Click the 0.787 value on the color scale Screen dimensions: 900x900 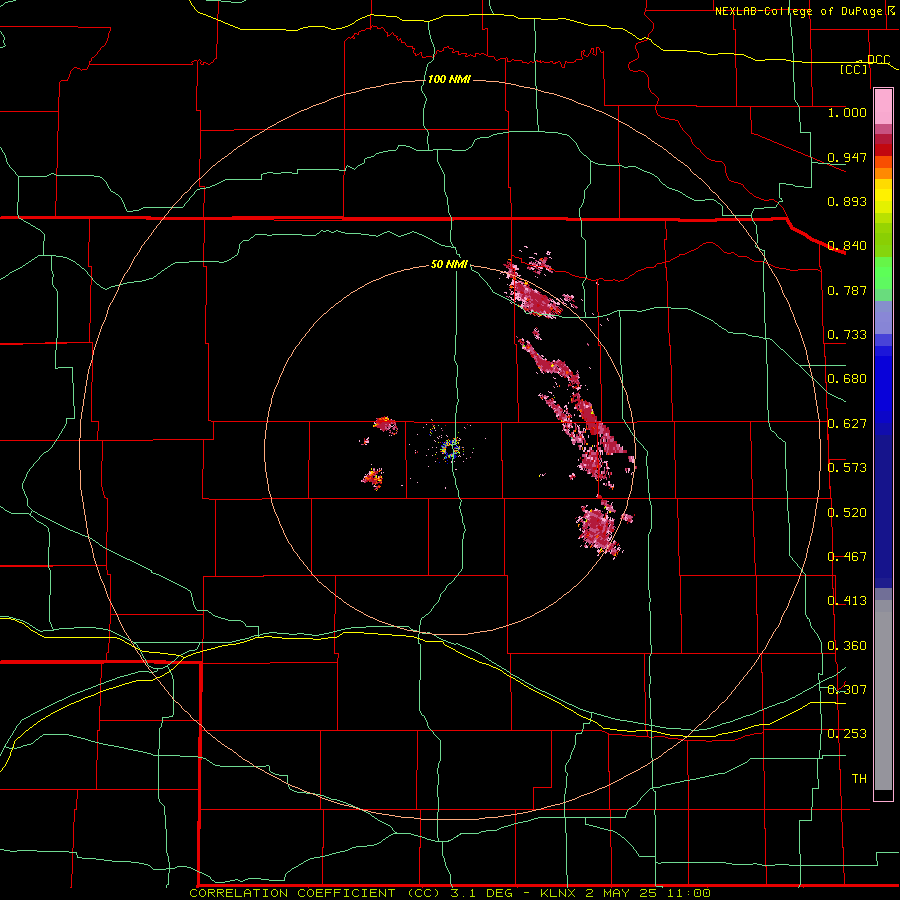coord(847,290)
